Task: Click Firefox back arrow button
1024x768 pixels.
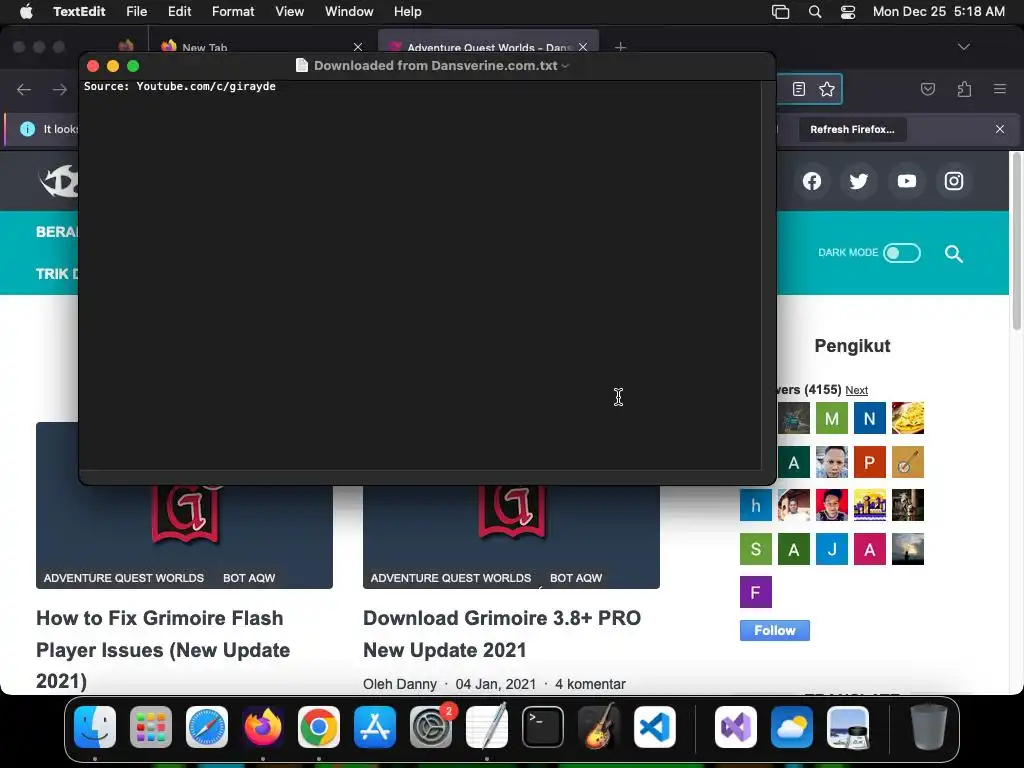Action: point(24,89)
